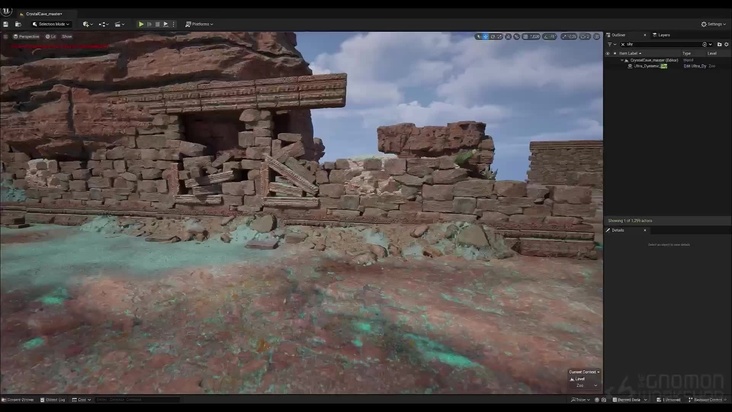Toggle the Outliner visibility eye column
Image resolution: width=732 pixels, height=412 pixels.
[608, 53]
